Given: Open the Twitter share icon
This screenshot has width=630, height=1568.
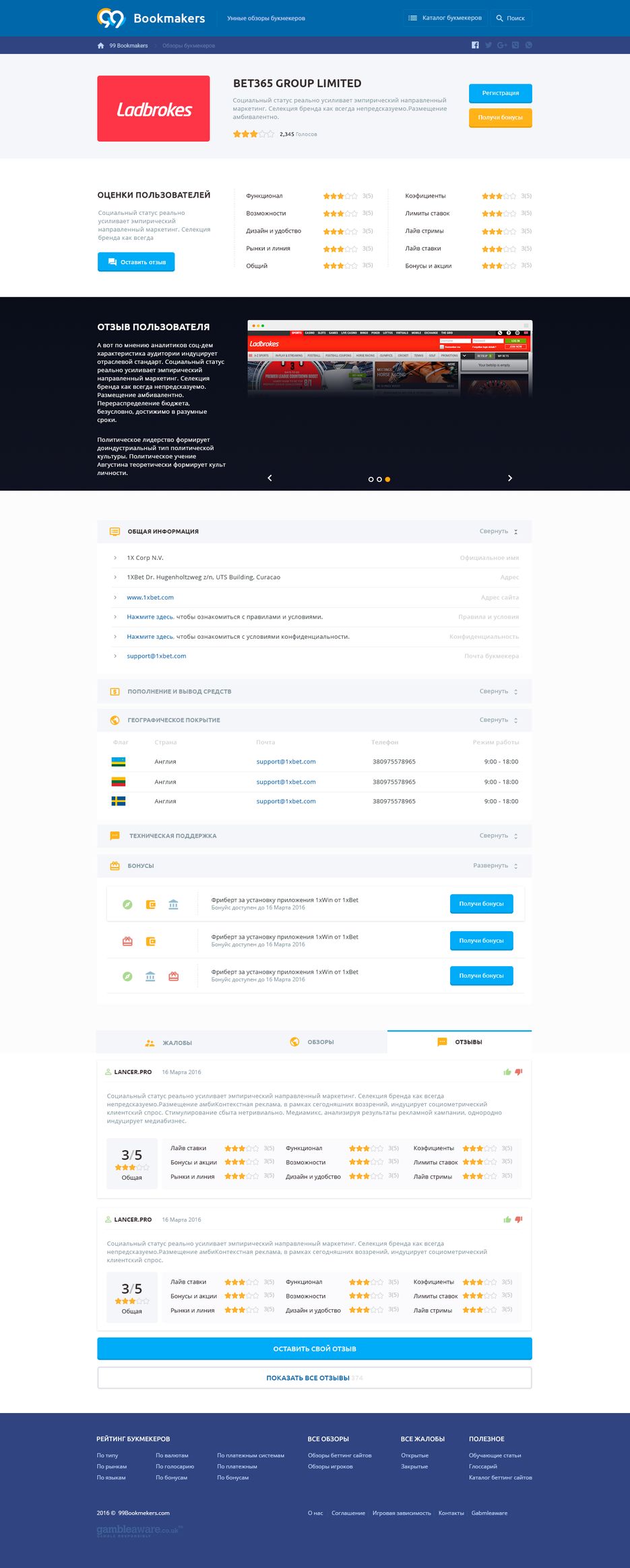Looking at the screenshot, I should tap(489, 45).
